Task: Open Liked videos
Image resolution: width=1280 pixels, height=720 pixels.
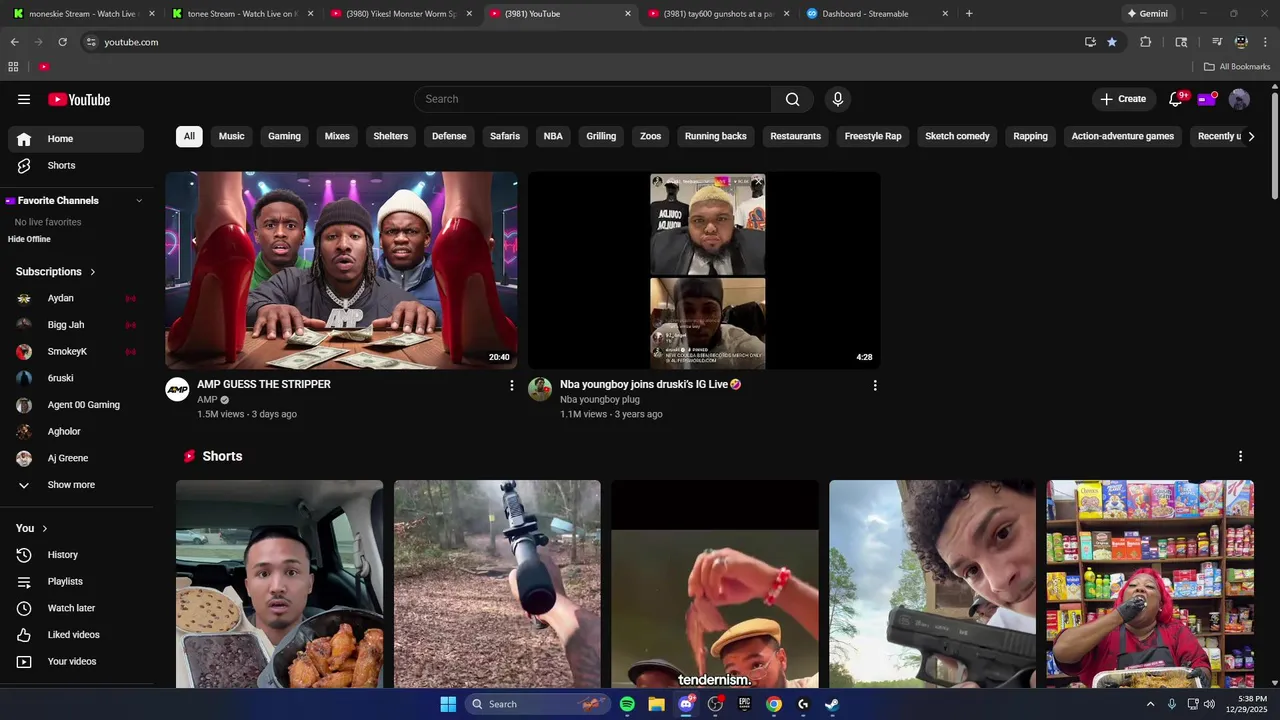Action: [x=76, y=635]
